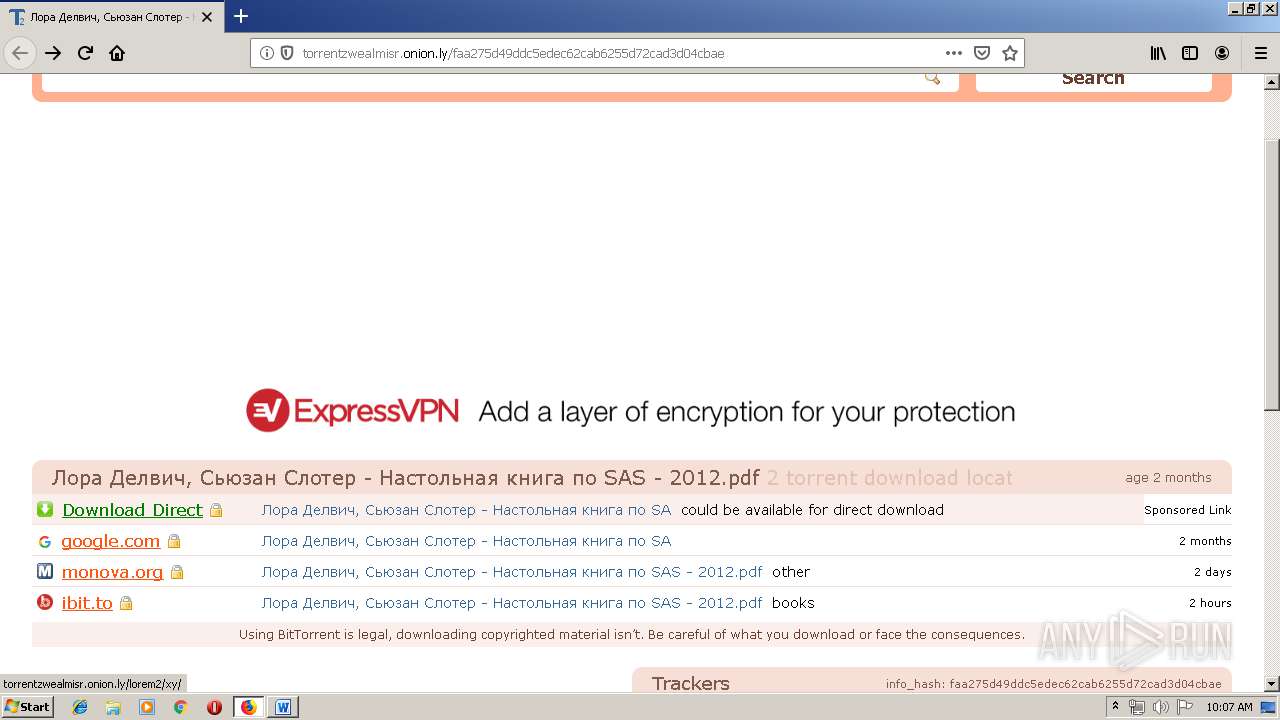Launch Internet Explorer from taskbar
Screen dimensions: 1280x720
coord(80,707)
